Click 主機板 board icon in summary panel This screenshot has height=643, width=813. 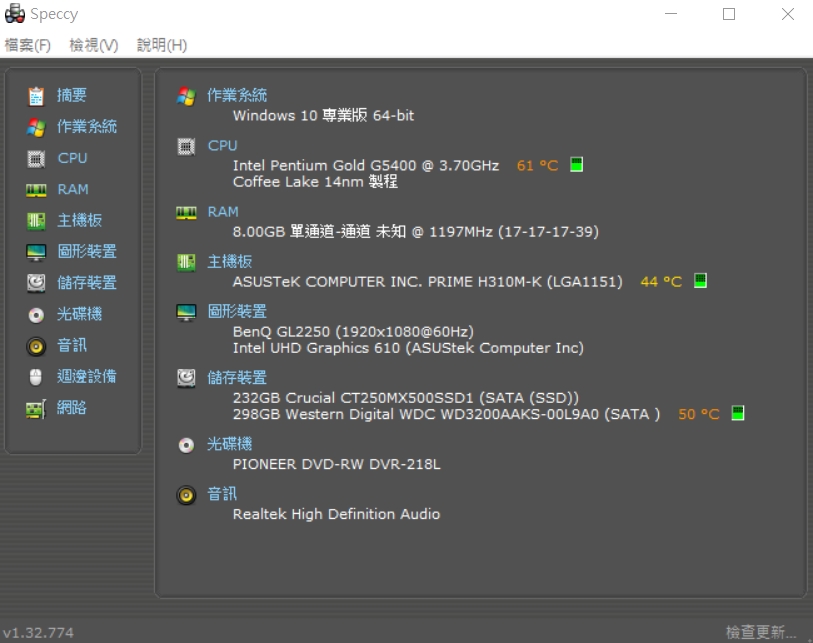point(186,262)
